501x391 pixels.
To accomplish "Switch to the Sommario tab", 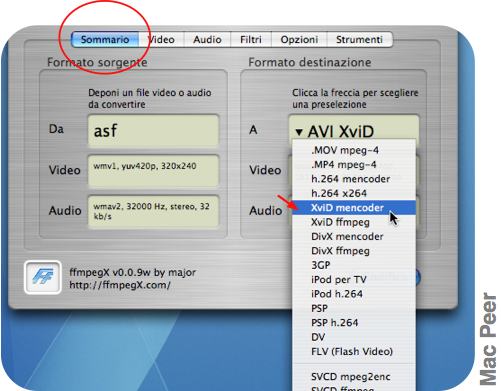I will pyautogui.click(x=105, y=40).
